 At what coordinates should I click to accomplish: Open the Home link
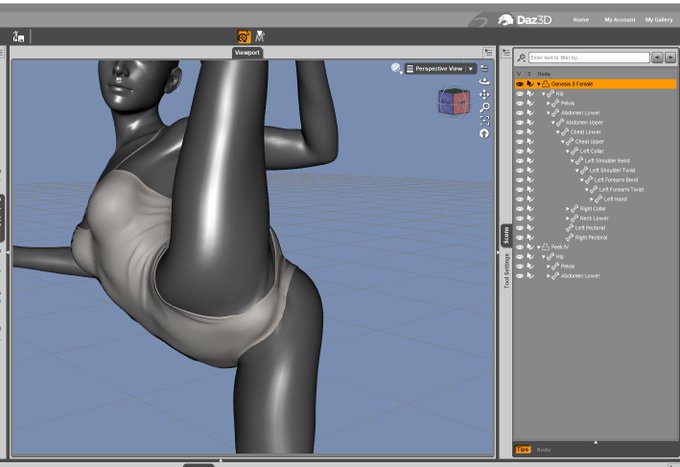[x=581, y=20]
